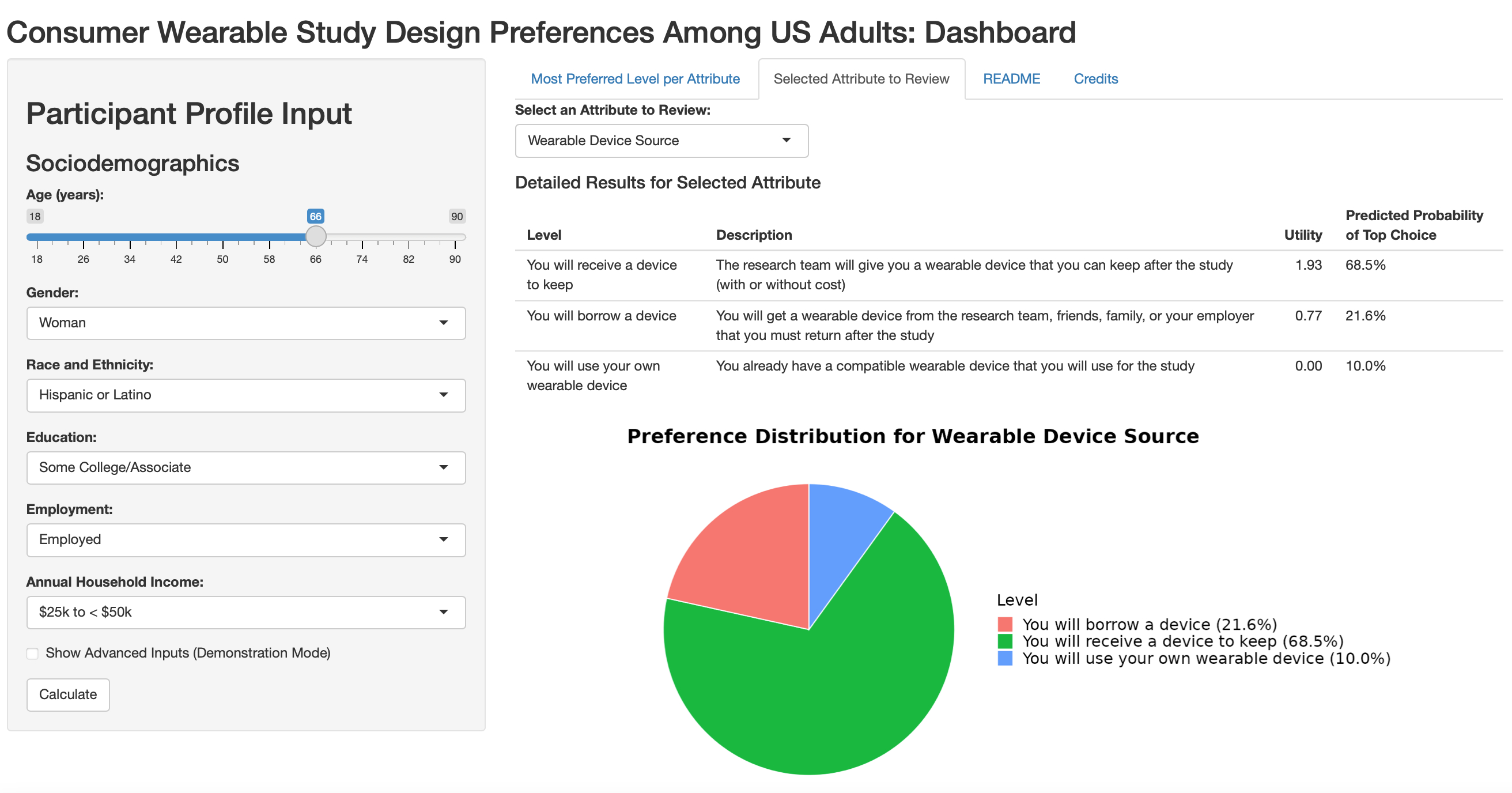Click the blue legend swatch for own wearable device
1512x793 pixels.
pyautogui.click(x=1004, y=658)
